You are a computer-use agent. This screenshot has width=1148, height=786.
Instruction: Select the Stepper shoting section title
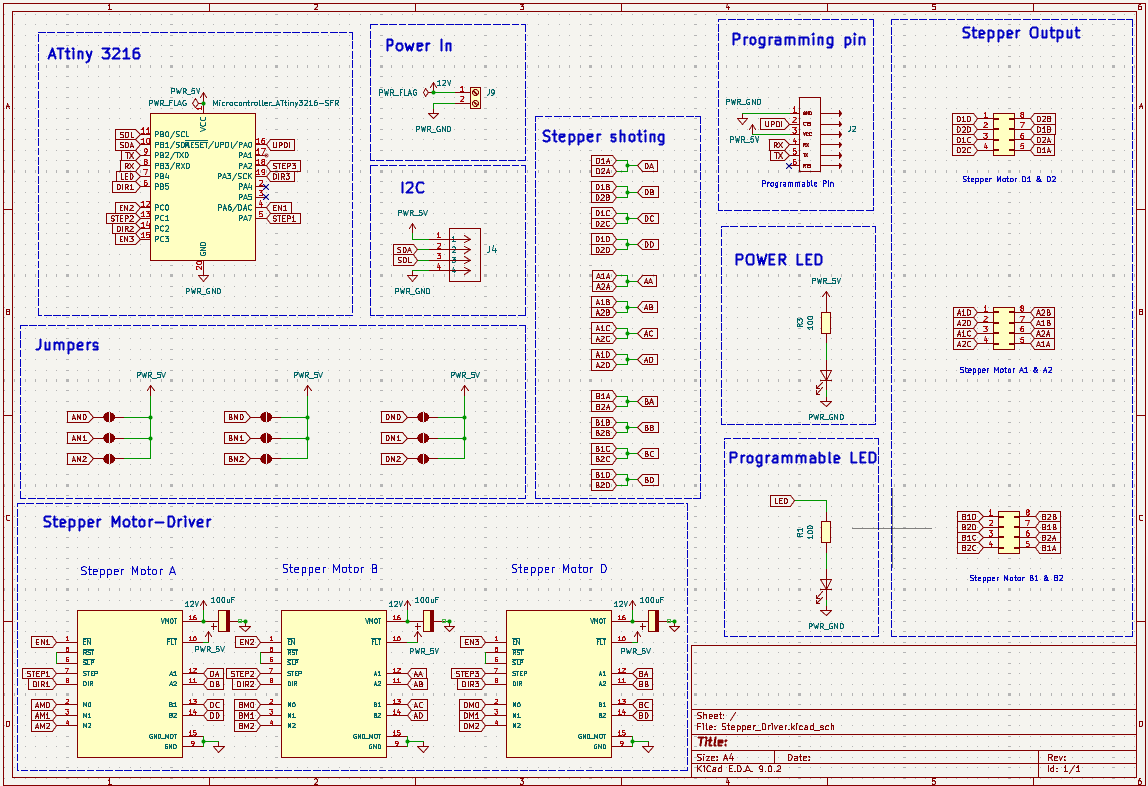[603, 137]
